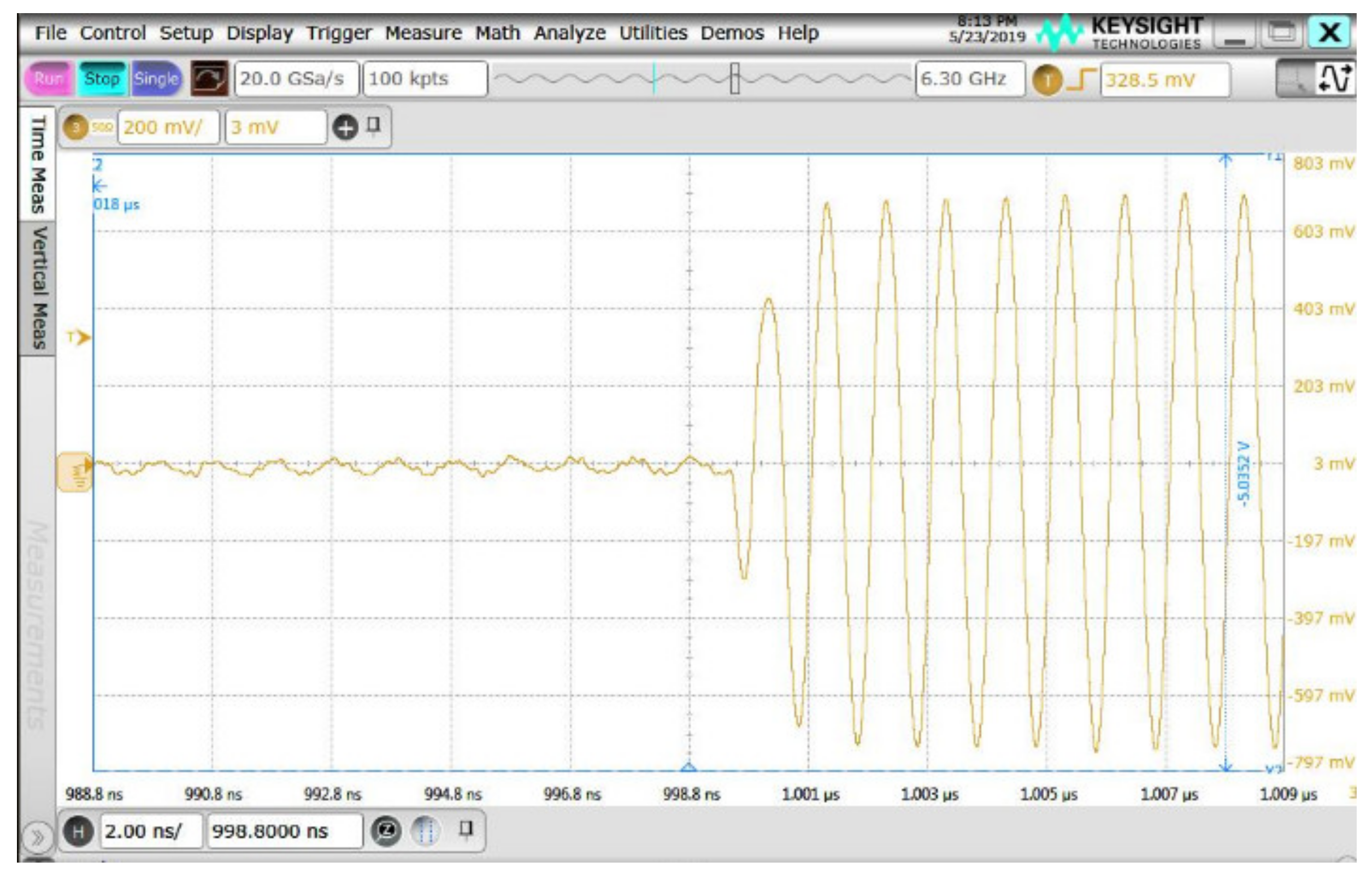This screenshot has width=1372, height=879.
Task: Toggle Stop acquisition mode
Action: (x=103, y=79)
